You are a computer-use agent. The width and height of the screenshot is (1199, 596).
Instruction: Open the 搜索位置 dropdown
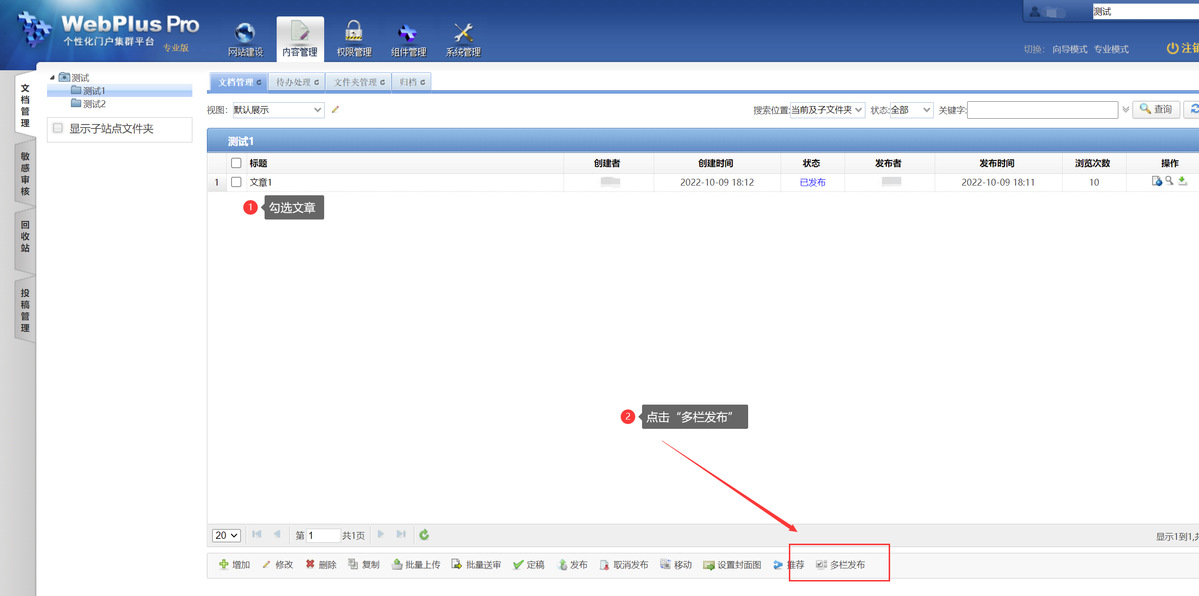pyautogui.click(x=826, y=110)
